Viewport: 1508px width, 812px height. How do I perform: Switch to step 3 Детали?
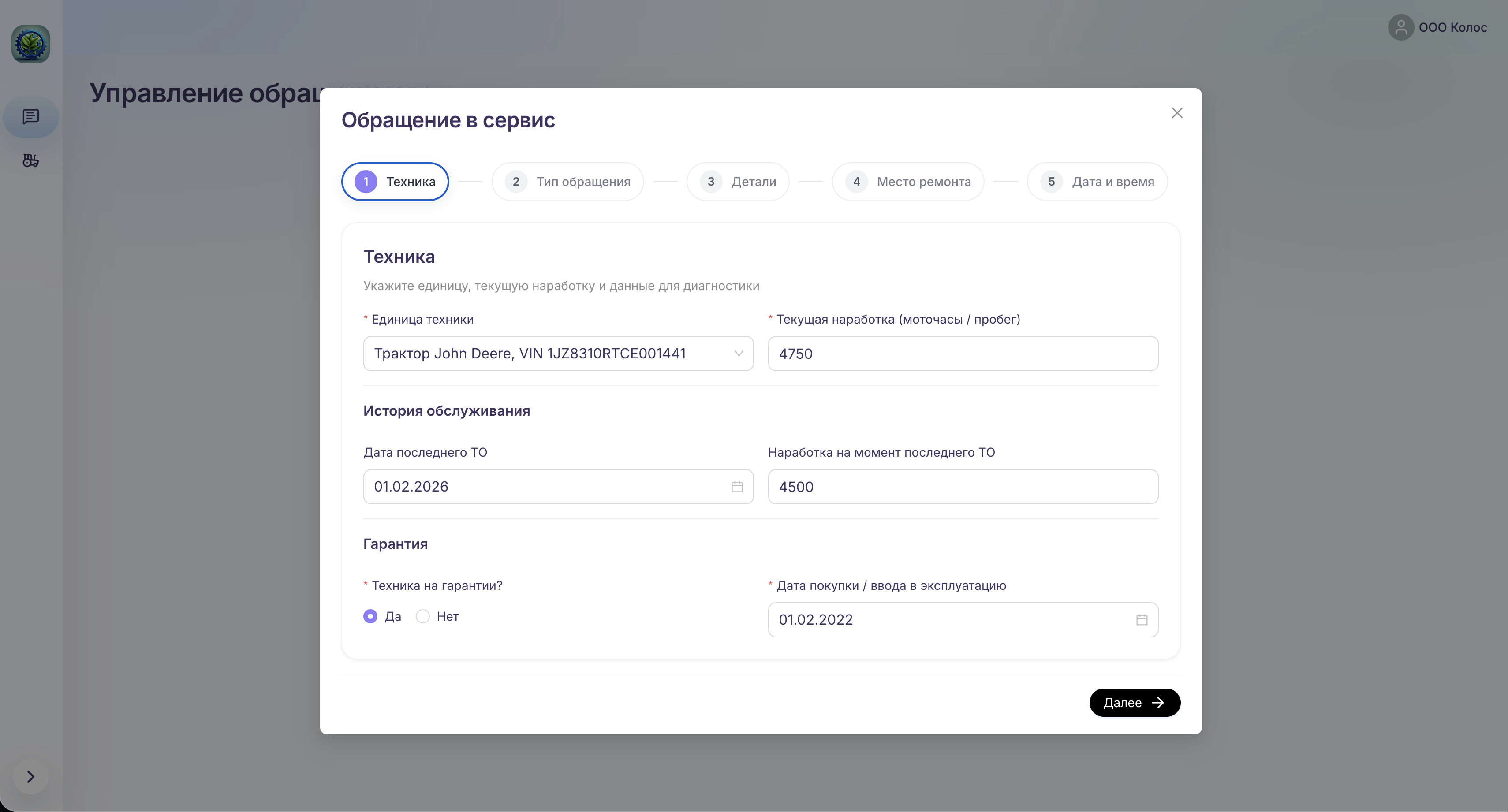[x=738, y=182]
